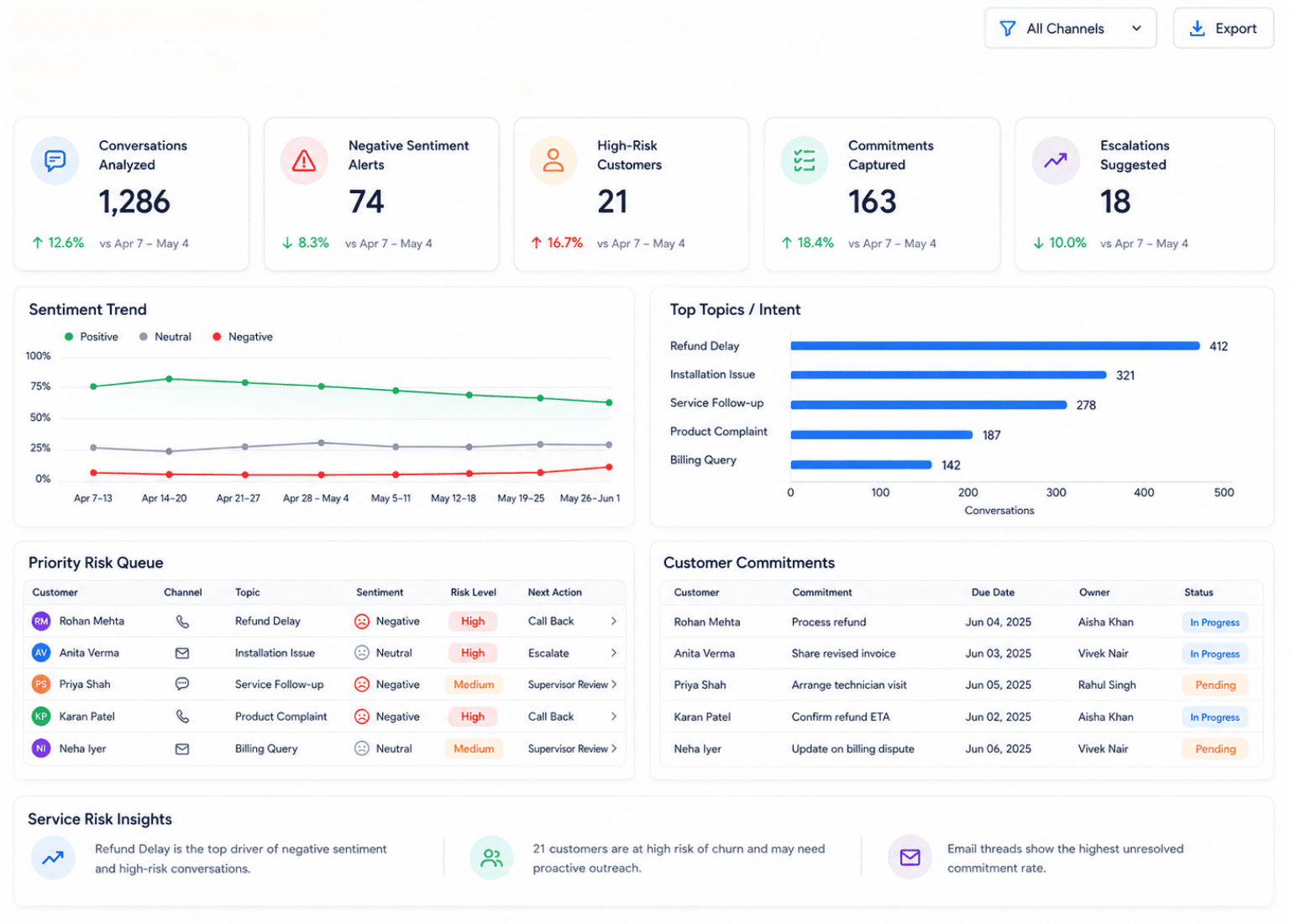Click Pending status for Update on billing dispute
This screenshot has height=924, width=1290.
coord(1215,749)
